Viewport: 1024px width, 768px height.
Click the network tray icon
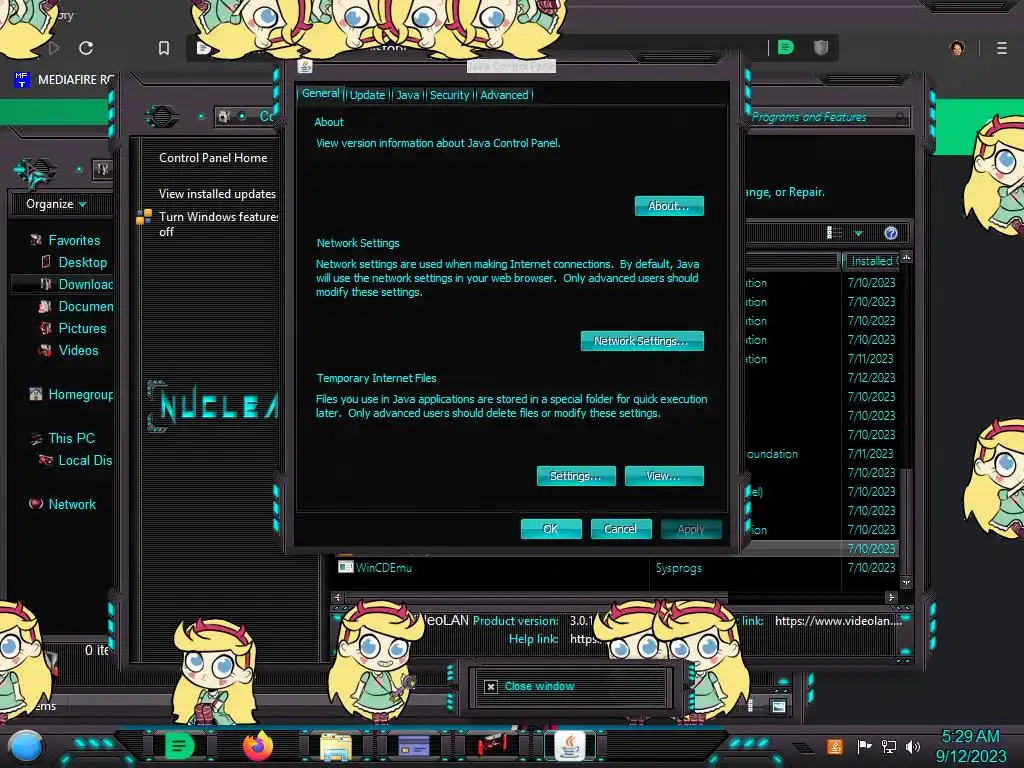[889, 746]
